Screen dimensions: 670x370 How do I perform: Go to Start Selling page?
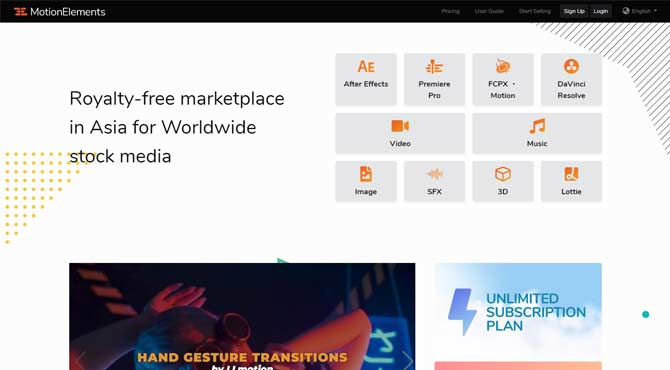pos(535,11)
